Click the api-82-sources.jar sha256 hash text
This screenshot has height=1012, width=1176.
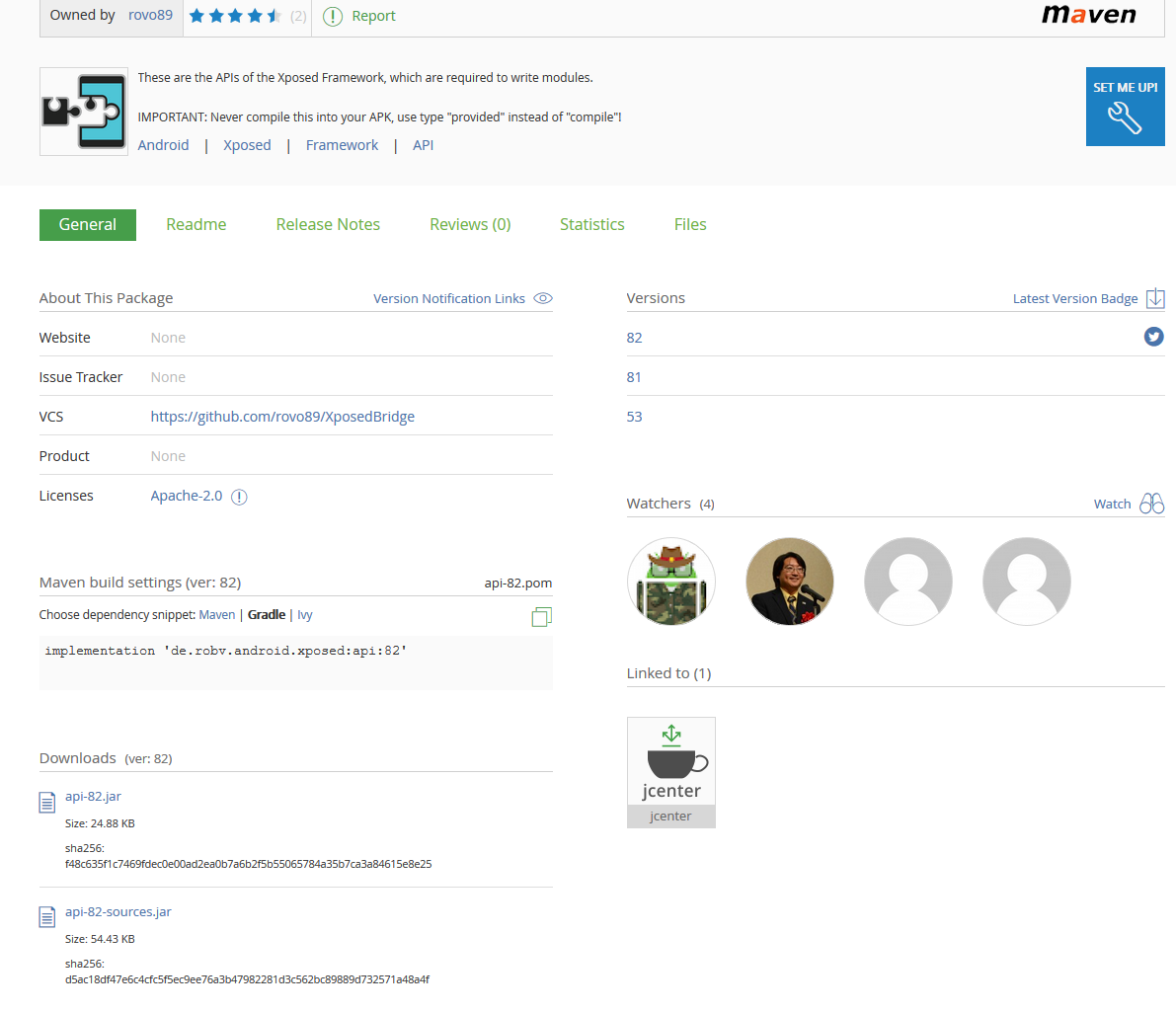248,979
